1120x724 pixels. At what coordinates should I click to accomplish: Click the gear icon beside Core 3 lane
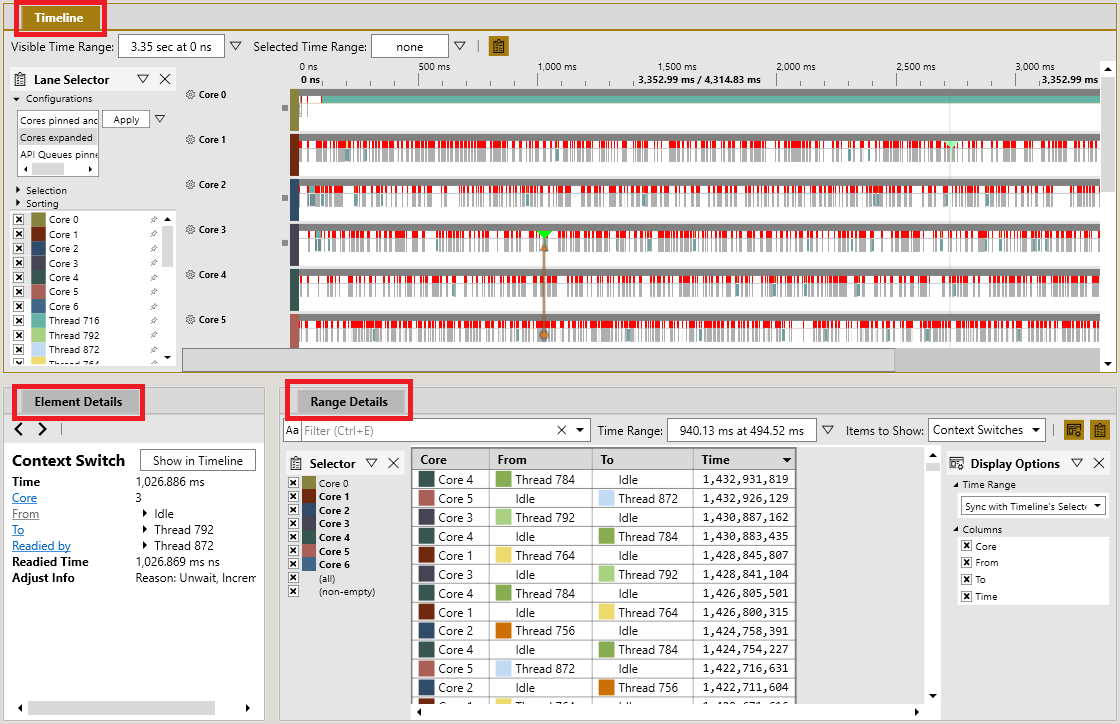pos(190,229)
